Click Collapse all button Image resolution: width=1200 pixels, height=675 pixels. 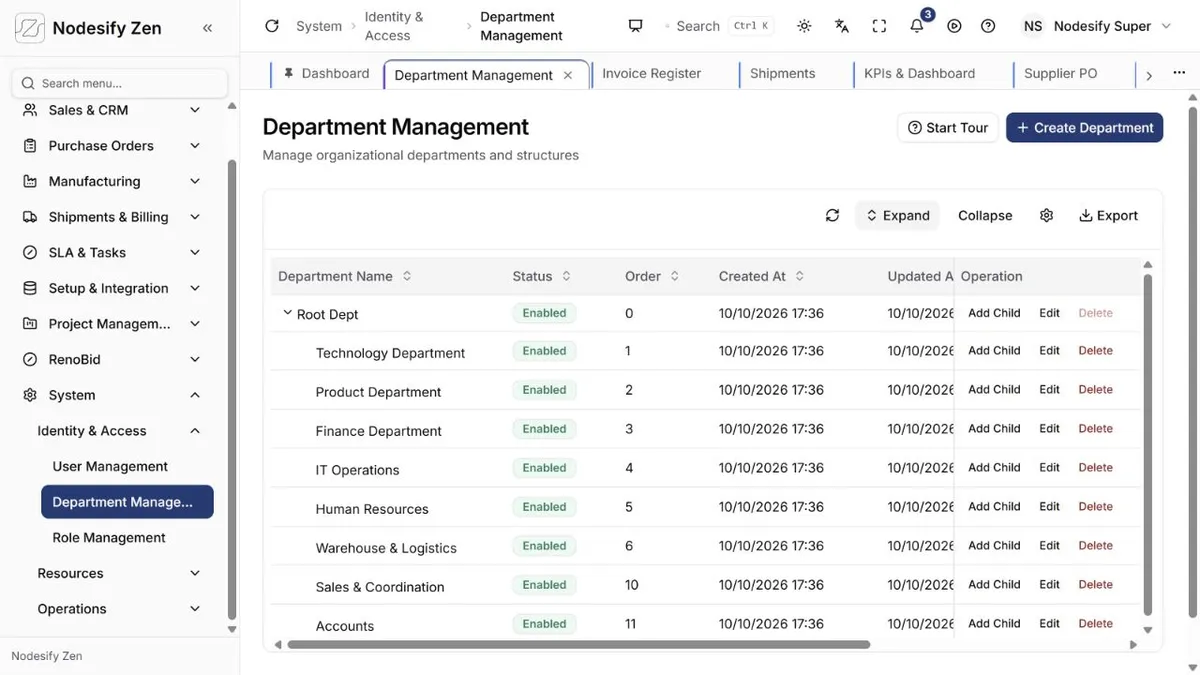[x=985, y=215]
